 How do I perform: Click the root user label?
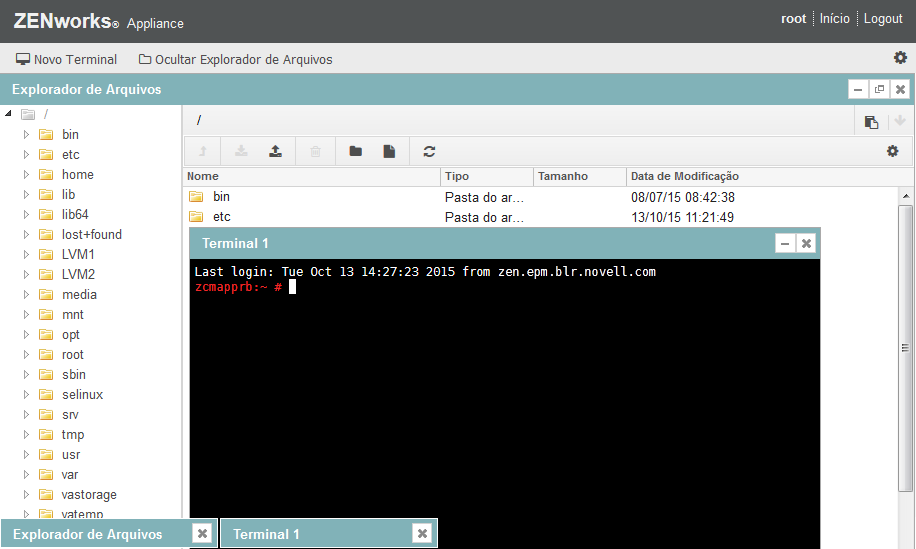pos(793,19)
